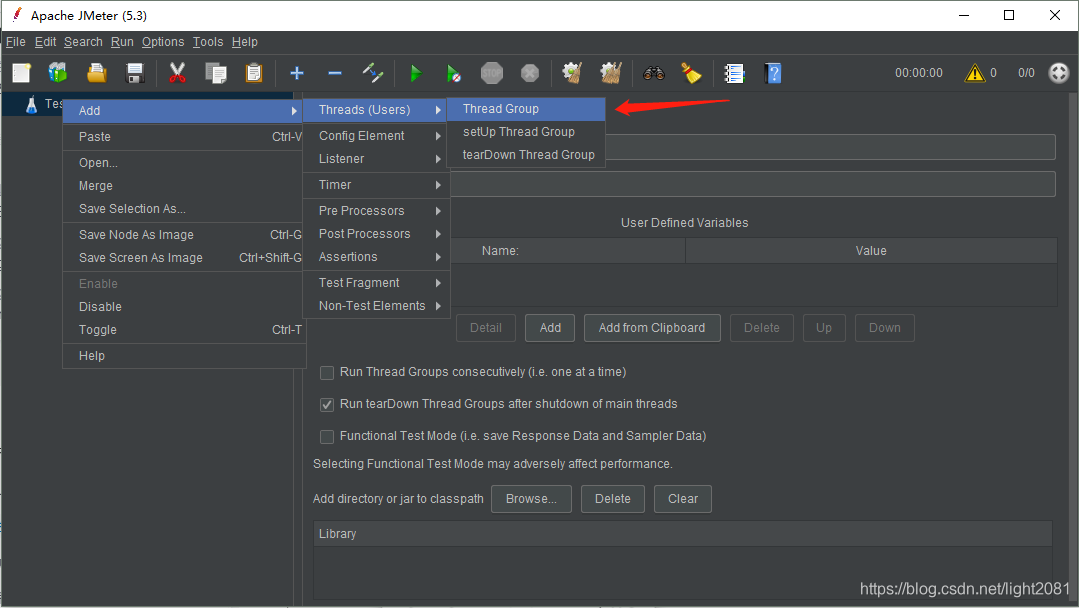Click the Search binoculars icon
1079x608 pixels.
[x=654, y=73]
